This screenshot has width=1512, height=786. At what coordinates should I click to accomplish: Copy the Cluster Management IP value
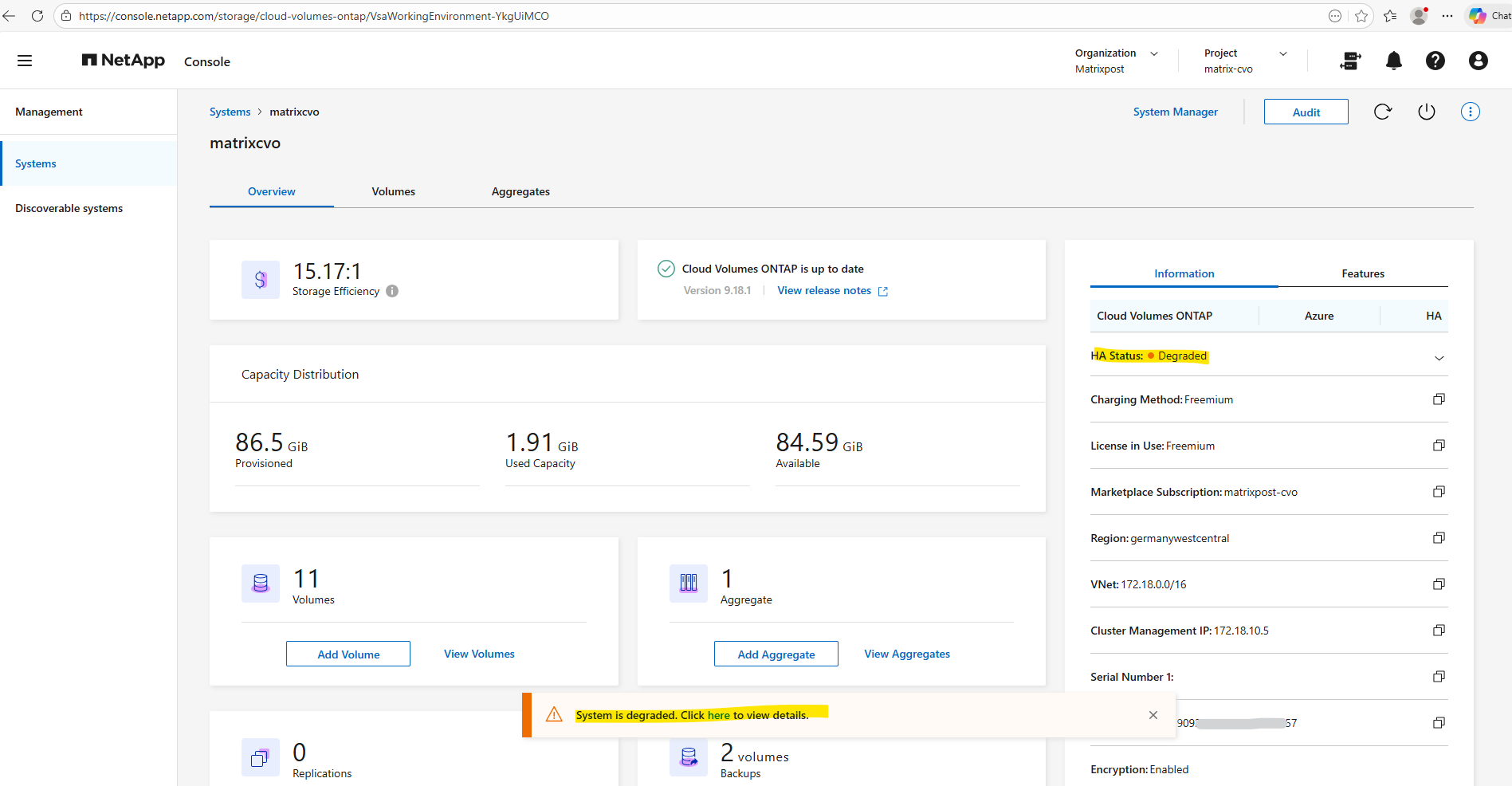(1439, 631)
